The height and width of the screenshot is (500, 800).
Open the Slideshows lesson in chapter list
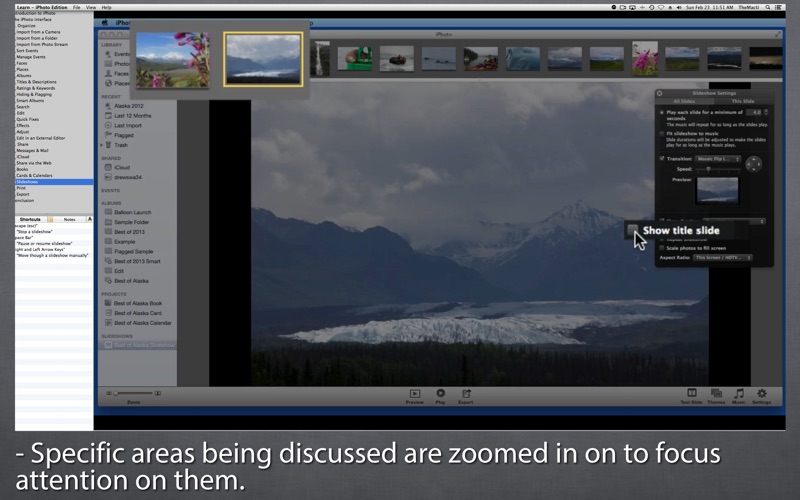point(54,182)
